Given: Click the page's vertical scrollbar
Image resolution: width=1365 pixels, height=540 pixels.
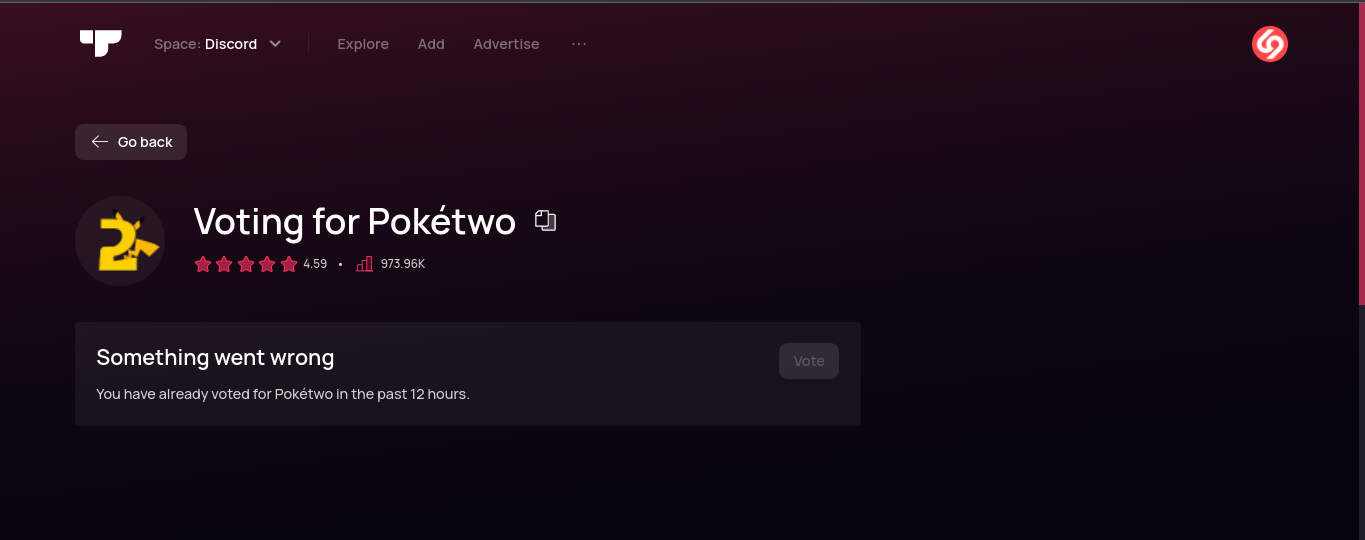Looking at the screenshot, I should (1361, 150).
